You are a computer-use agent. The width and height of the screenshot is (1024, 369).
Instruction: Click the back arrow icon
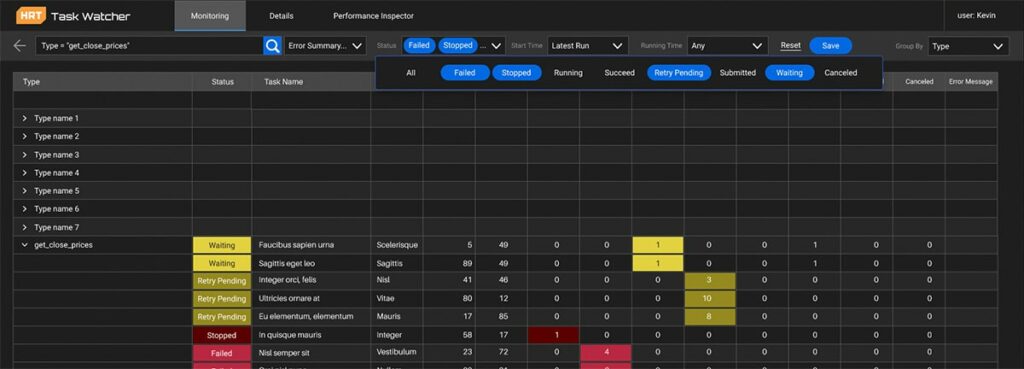(x=20, y=46)
